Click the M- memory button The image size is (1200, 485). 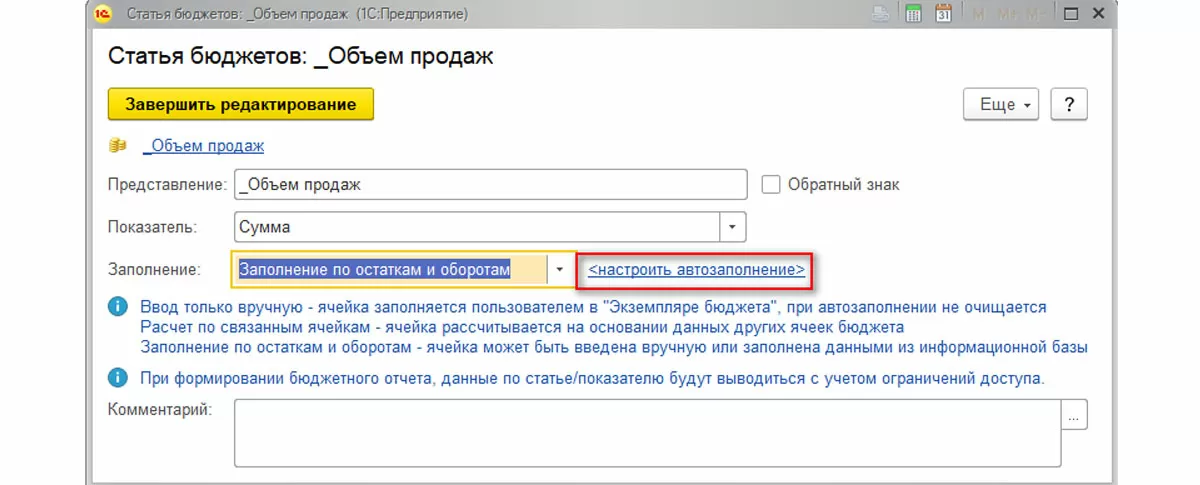(1034, 14)
